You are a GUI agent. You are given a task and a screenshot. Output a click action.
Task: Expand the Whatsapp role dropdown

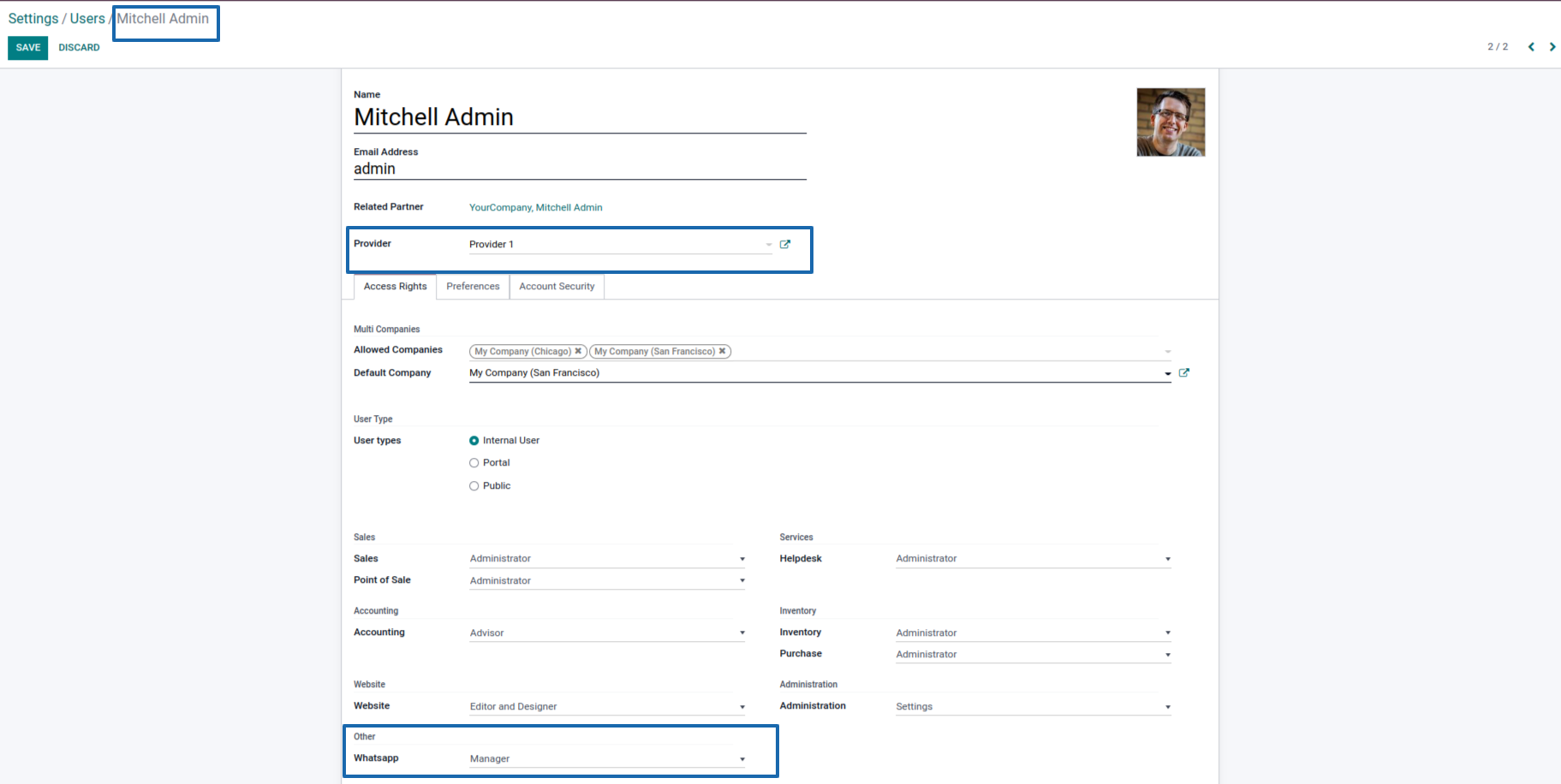click(606, 759)
